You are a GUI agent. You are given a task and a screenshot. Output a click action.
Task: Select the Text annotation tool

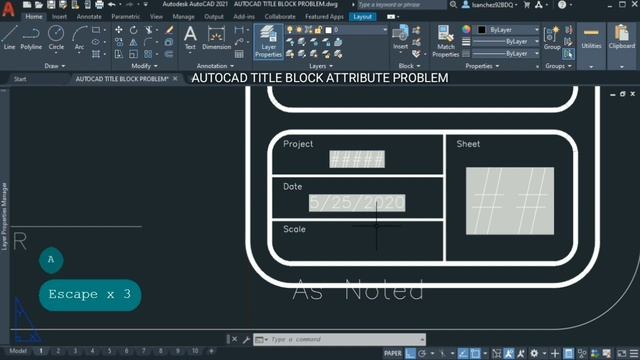point(190,38)
